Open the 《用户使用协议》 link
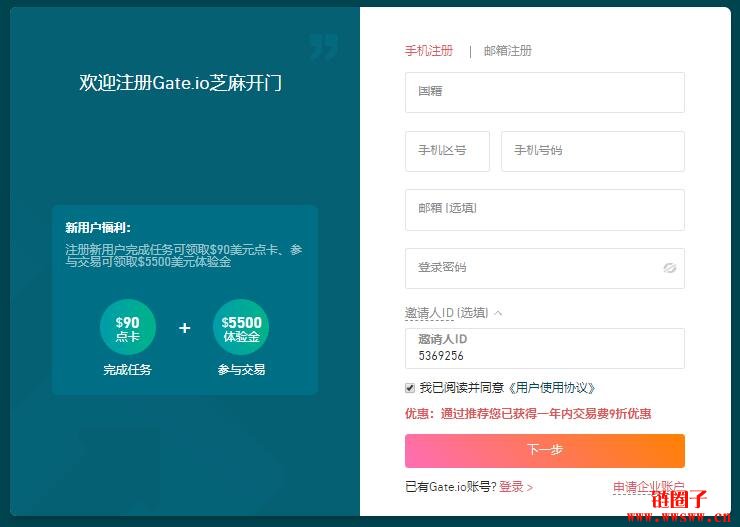Viewport: 740px width, 527px height. tap(552, 388)
